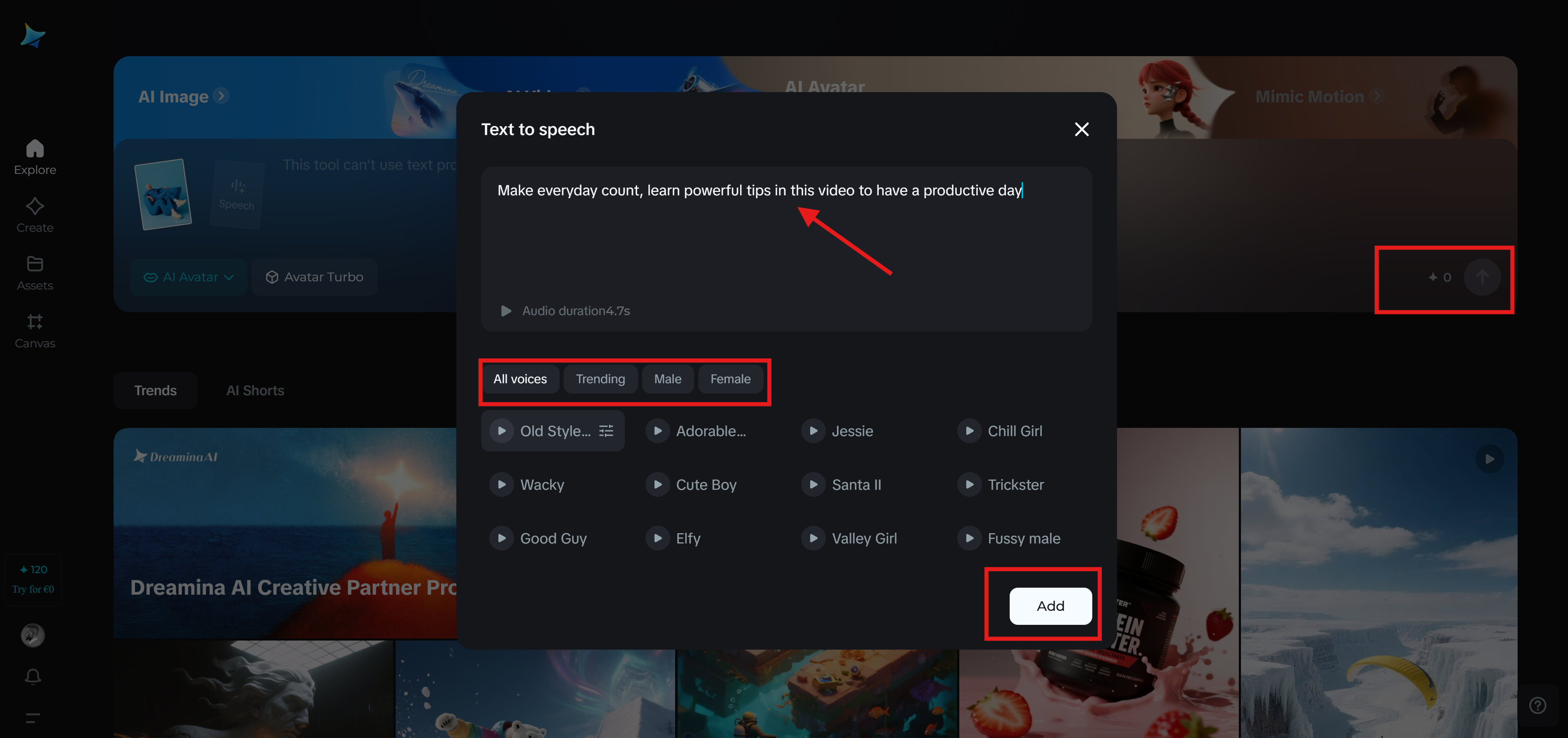This screenshot has height=738, width=1568.
Task: Select the Explore icon in the sidebar
Action: [34, 157]
